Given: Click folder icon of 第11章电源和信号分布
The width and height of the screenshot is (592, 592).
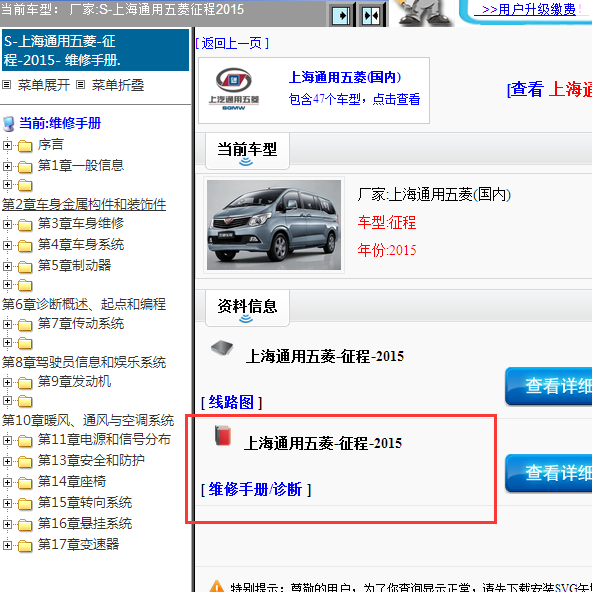Looking at the screenshot, I should point(25,441).
